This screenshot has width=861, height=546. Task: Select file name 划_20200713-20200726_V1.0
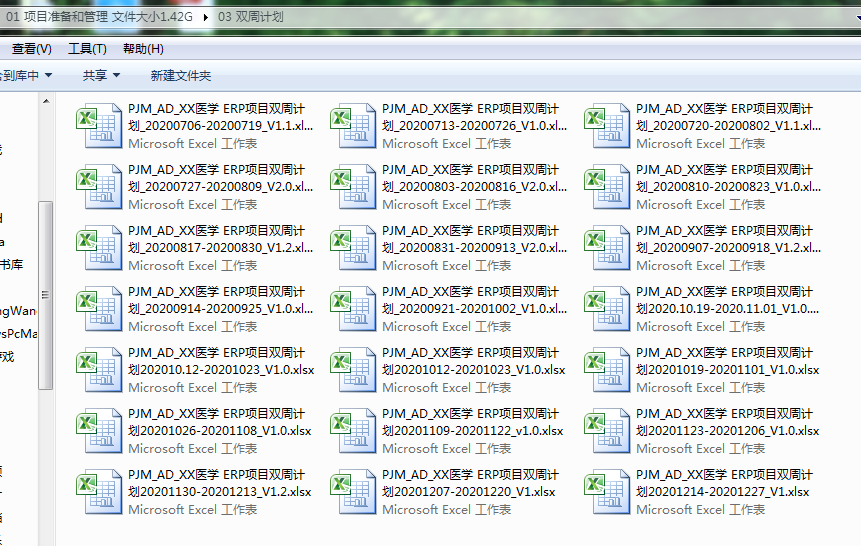point(474,126)
